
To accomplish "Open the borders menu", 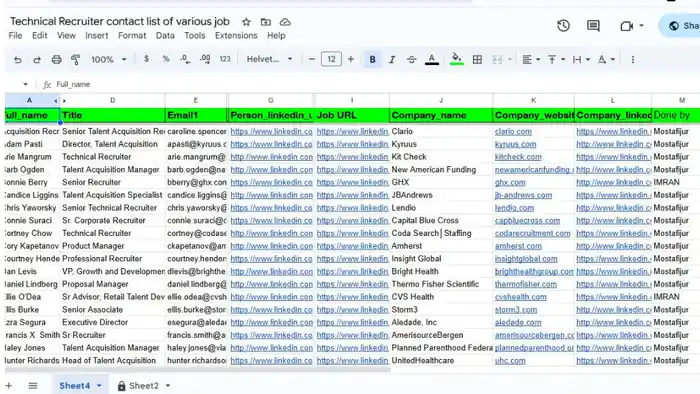I will pos(477,59).
